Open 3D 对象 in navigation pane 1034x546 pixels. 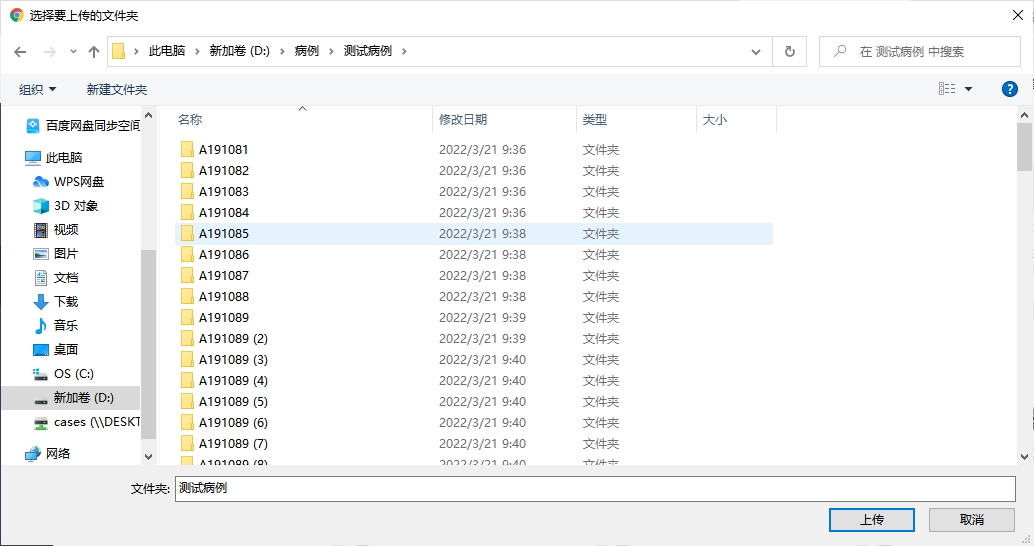(76, 206)
